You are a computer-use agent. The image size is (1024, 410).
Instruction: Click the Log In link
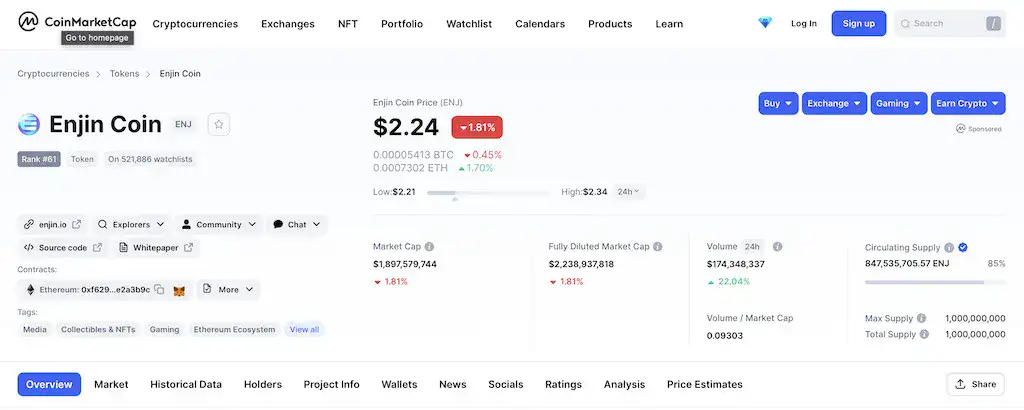pos(804,24)
